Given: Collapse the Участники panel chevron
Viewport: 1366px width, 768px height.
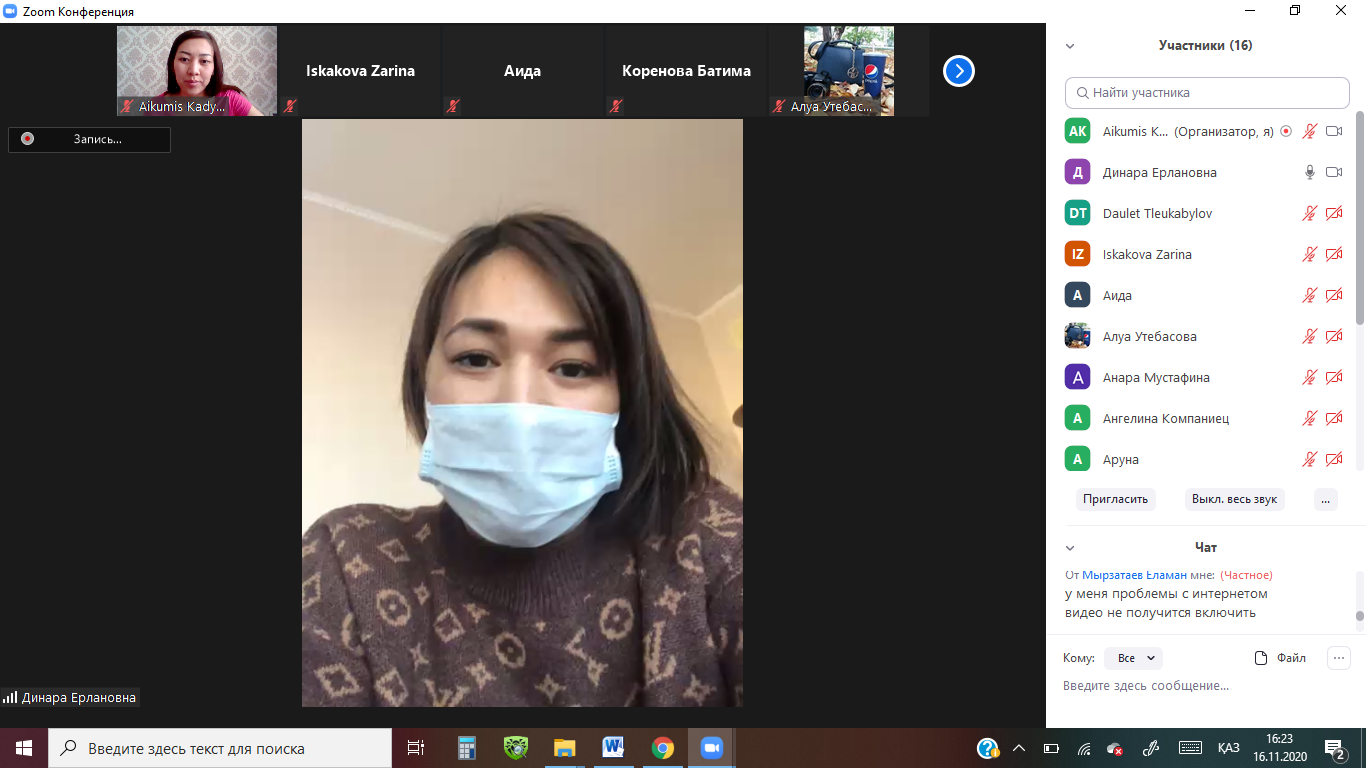Looking at the screenshot, I should click(x=1070, y=46).
